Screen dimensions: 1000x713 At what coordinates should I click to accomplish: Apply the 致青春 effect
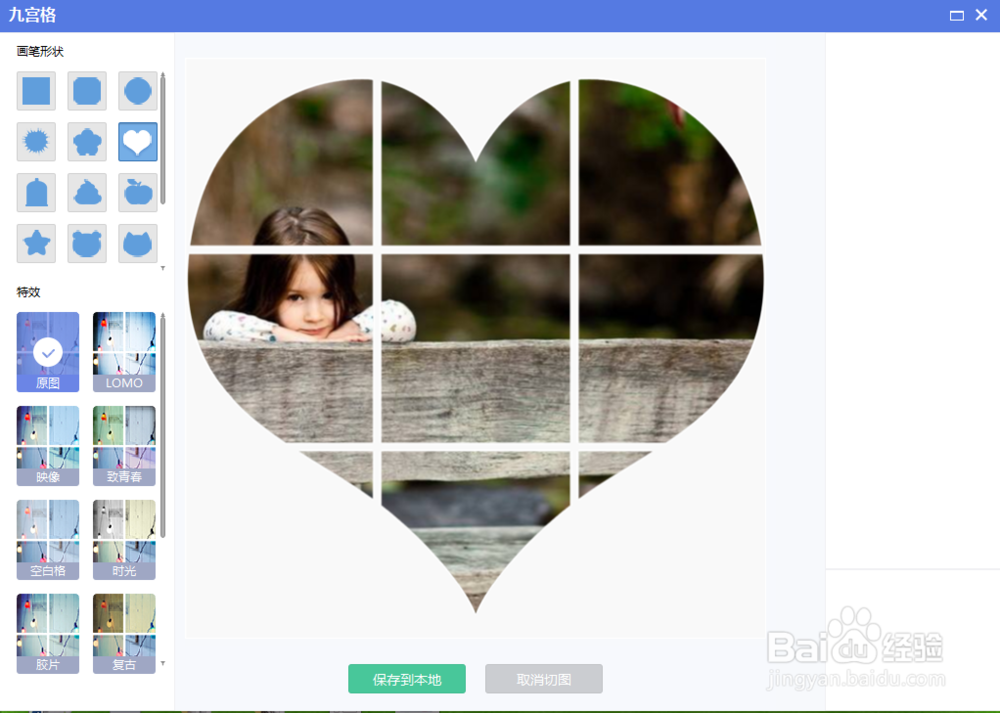(x=124, y=446)
